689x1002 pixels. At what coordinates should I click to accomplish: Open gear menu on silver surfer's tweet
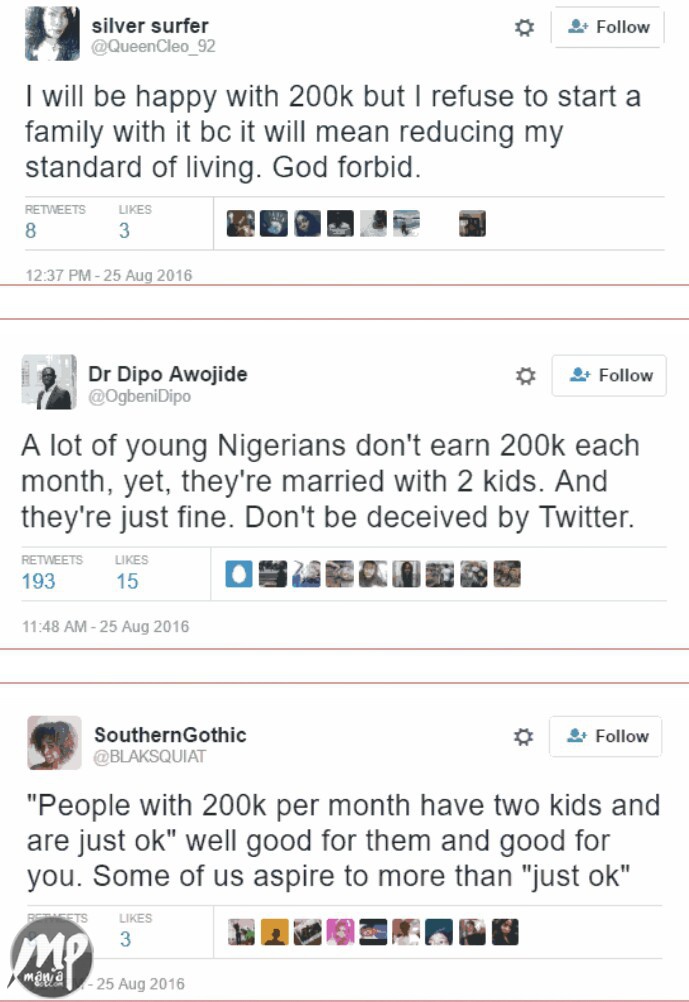click(x=524, y=28)
